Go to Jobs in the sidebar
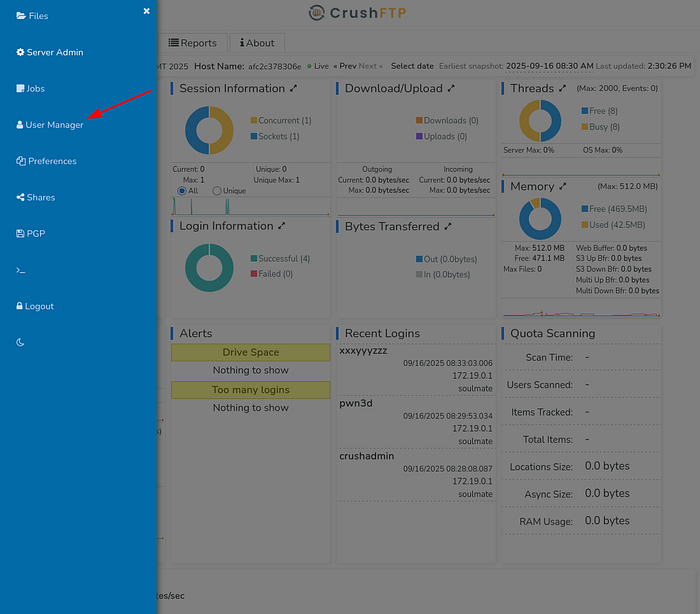Image resolution: width=700 pixels, height=614 pixels. click(x=30, y=88)
